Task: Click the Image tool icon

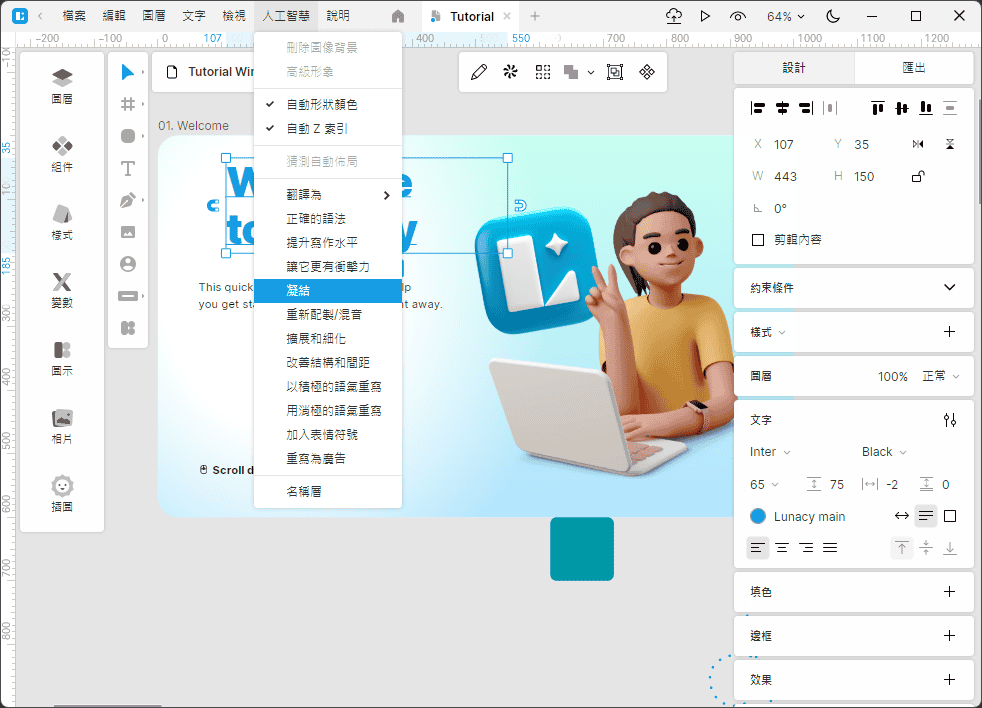Action: (x=128, y=232)
